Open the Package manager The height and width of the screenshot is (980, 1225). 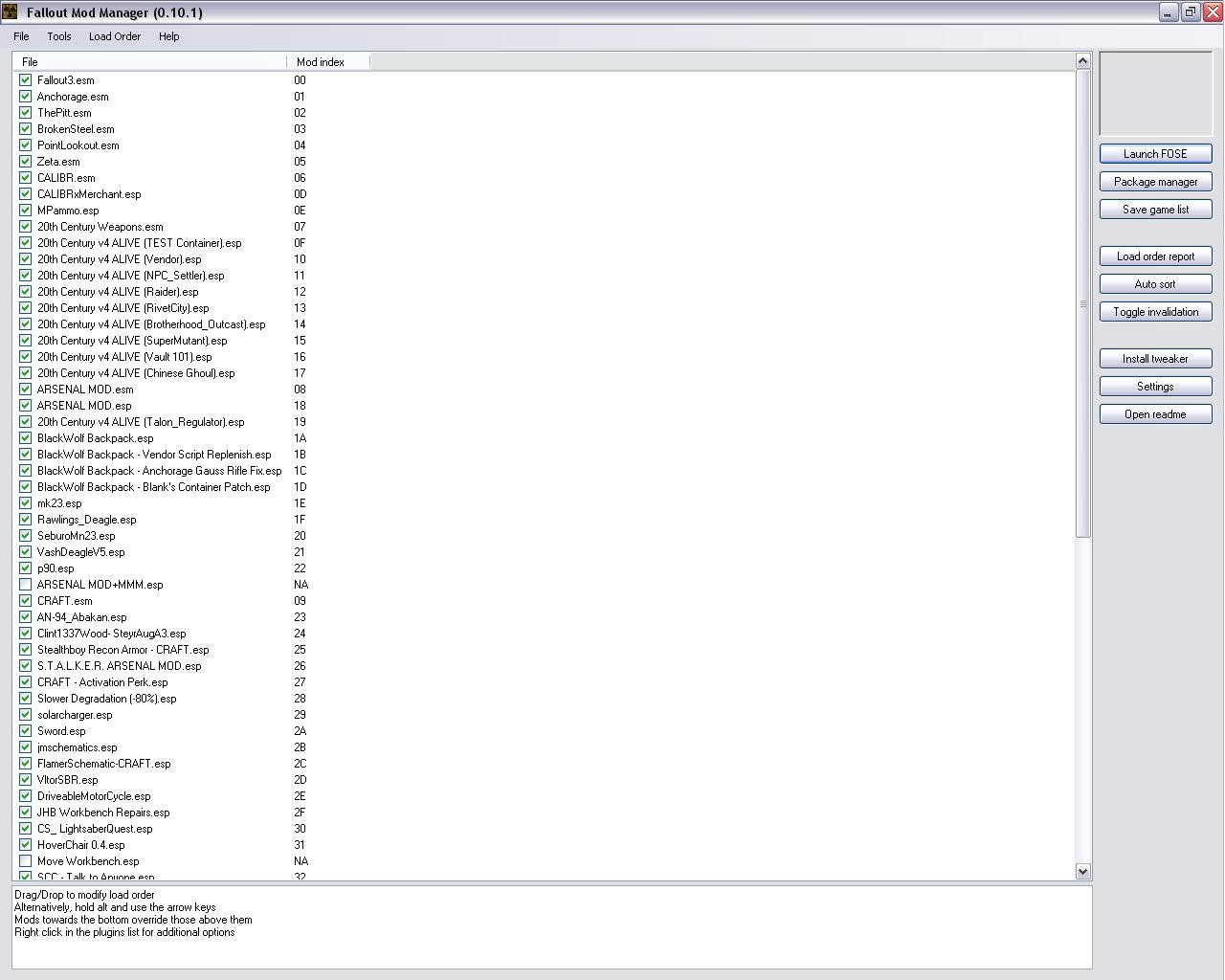coord(1155,182)
